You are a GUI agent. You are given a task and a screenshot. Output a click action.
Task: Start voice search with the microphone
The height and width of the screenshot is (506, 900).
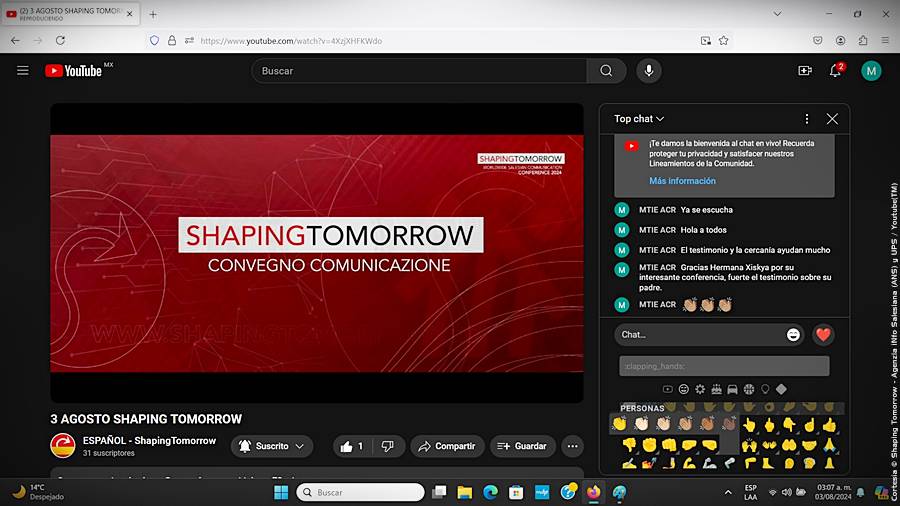(x=649, y=71)
